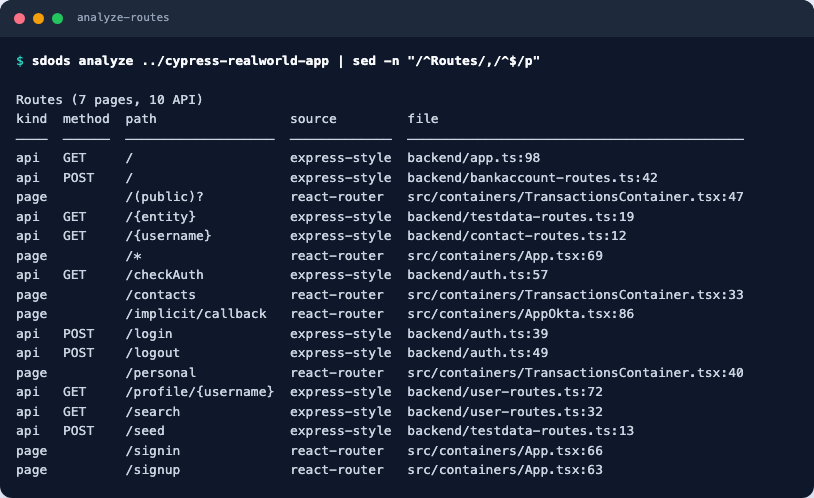Select backend/user-routes.ts:72
Image resolution: width=814 pixels, height=498 pixels.
(505, 392)
